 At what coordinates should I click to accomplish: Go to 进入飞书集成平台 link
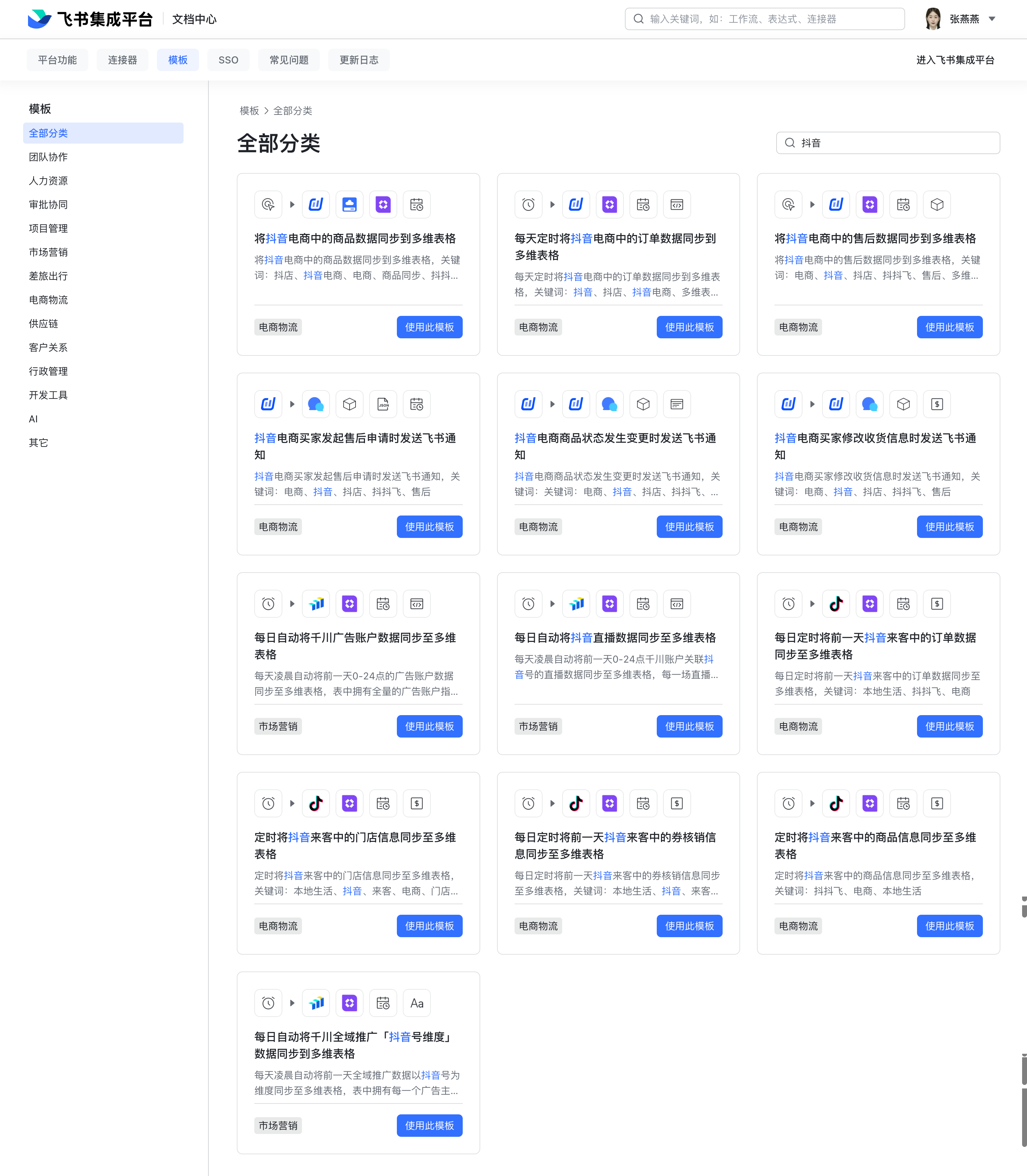(955, 60)
